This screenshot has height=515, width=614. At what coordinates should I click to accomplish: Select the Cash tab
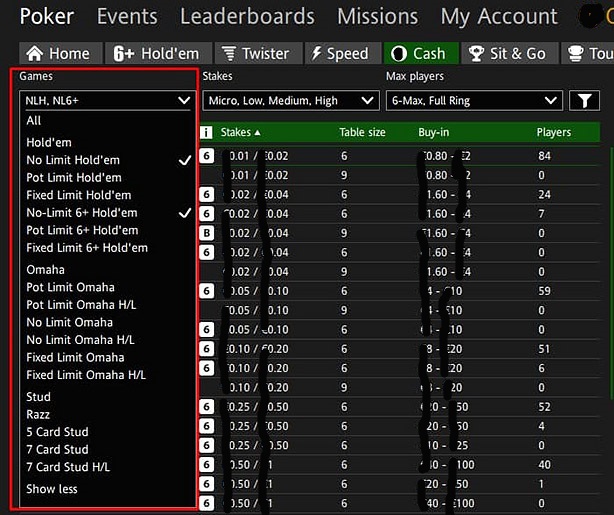[x=421, y=53]
